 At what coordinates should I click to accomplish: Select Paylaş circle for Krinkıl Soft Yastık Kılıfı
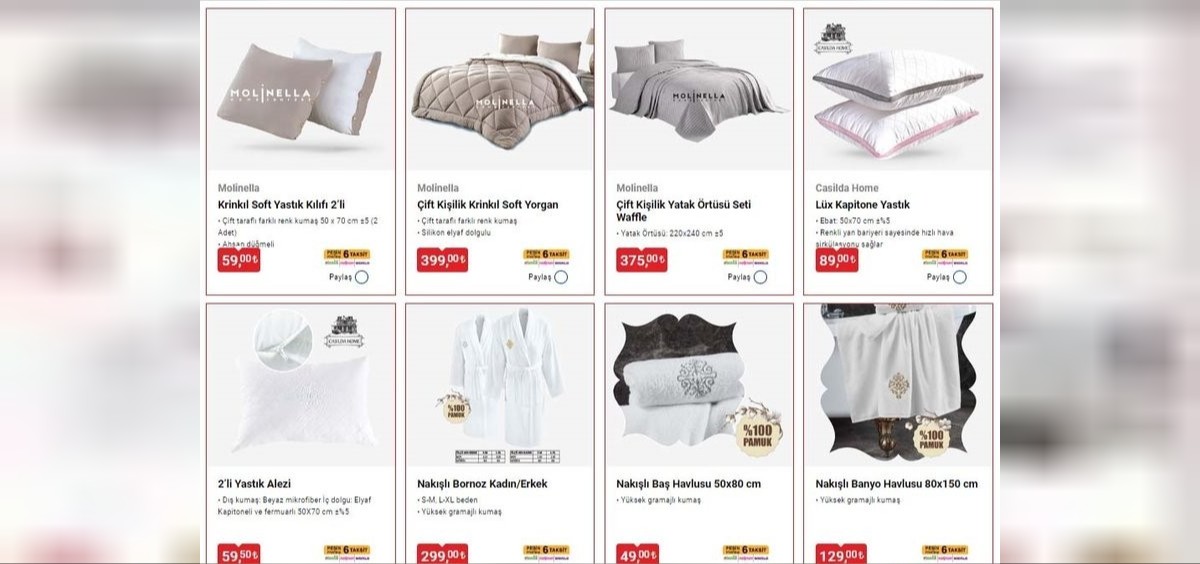(362, 277)
